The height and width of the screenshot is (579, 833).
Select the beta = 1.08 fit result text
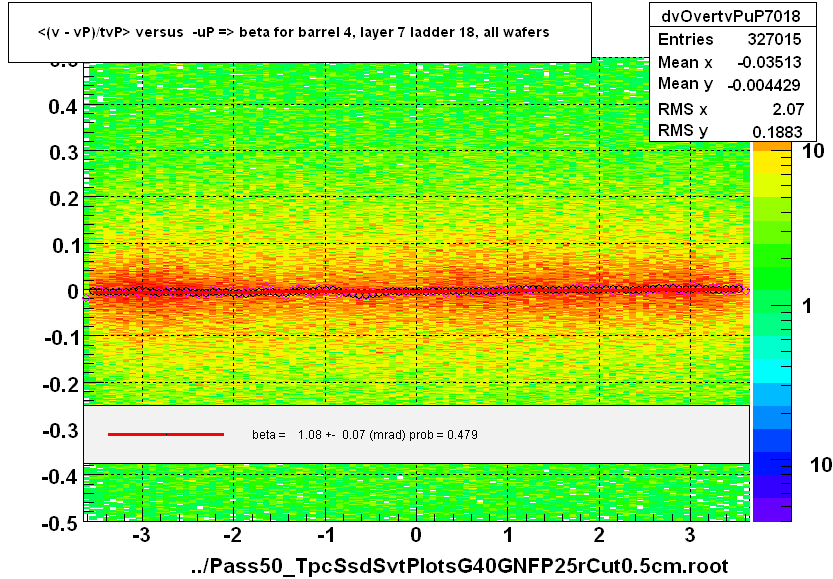tap(364, 435)
